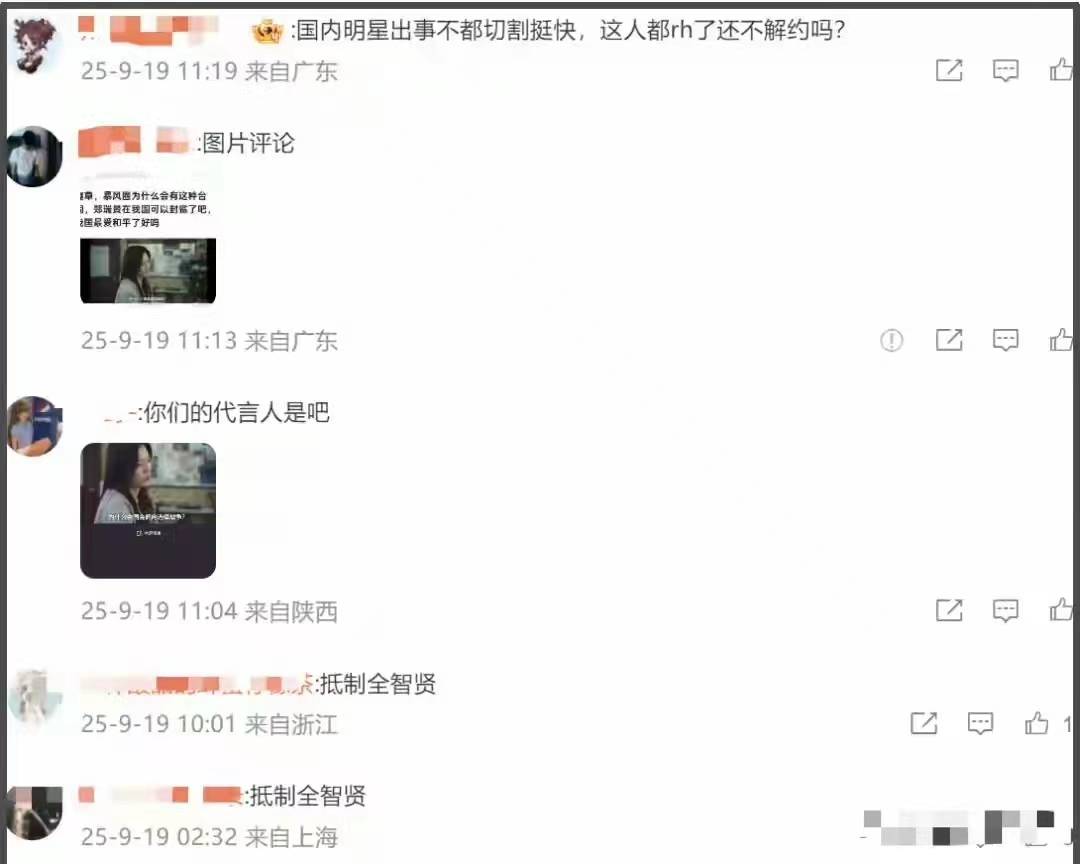
Task: Share the 11:13 图片评论 comment
Action: [948, 340]
